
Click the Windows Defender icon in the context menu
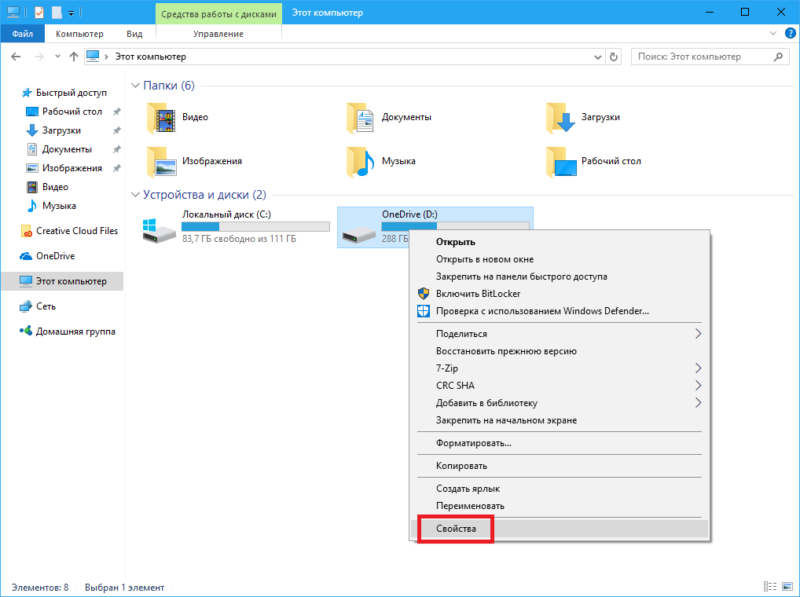pyautogui.click(x=423, y=311)
